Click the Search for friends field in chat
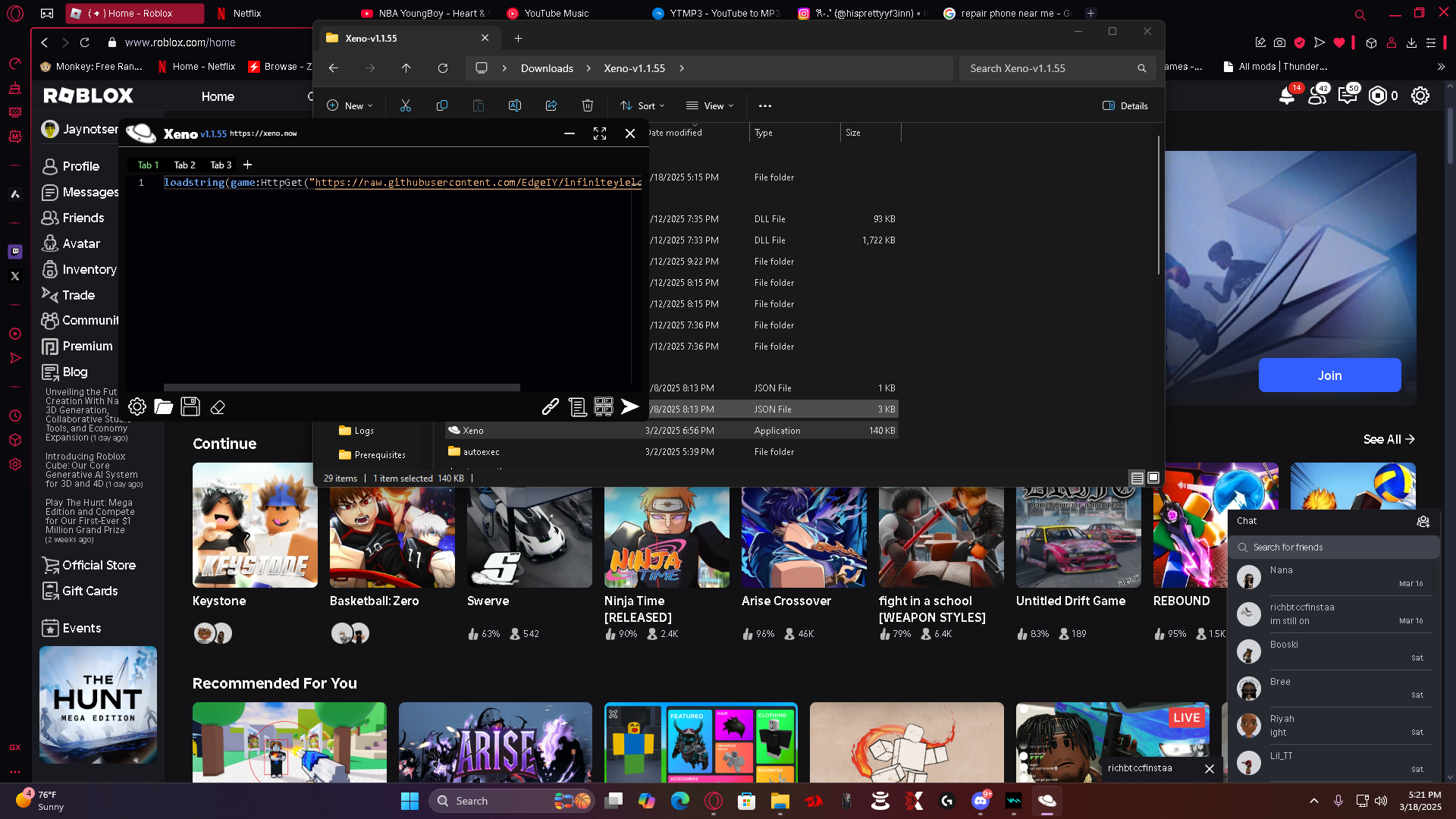Viewport: 1456px width, 819px height. pos(1334,548)
